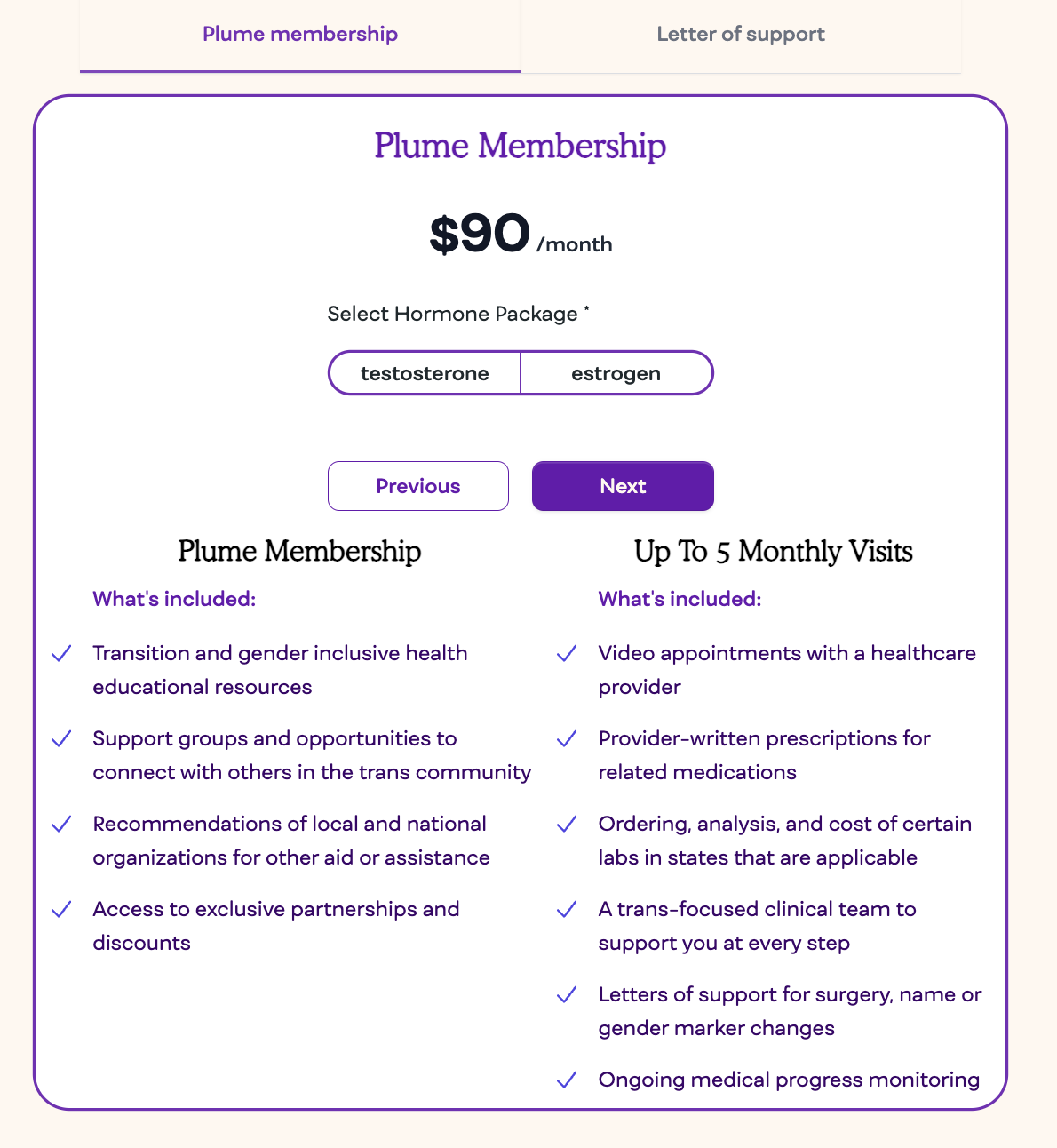Image resolution: width=1057 pixels, height=1148 pixels.
Task: Click the What's included label under Plume Membership
Action: tap(174, 599)
